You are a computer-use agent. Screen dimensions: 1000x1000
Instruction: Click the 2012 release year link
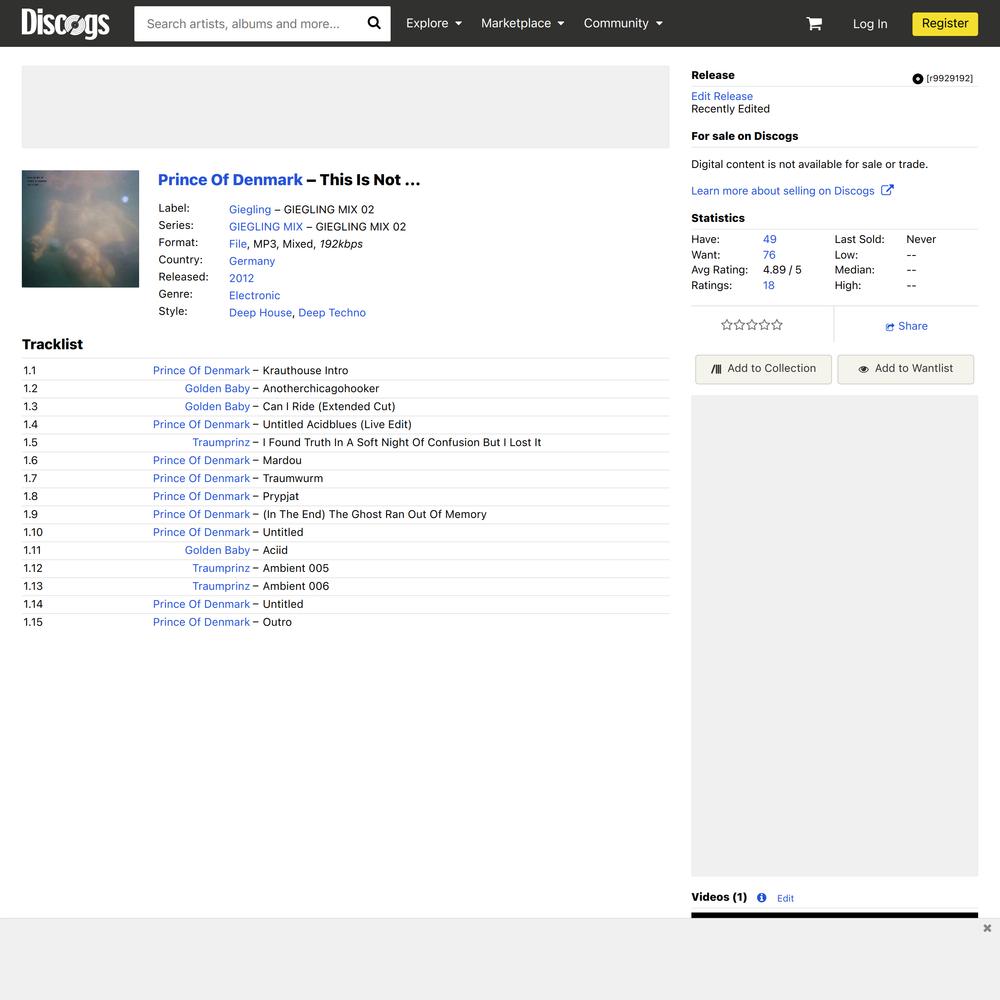click(241, 278)
